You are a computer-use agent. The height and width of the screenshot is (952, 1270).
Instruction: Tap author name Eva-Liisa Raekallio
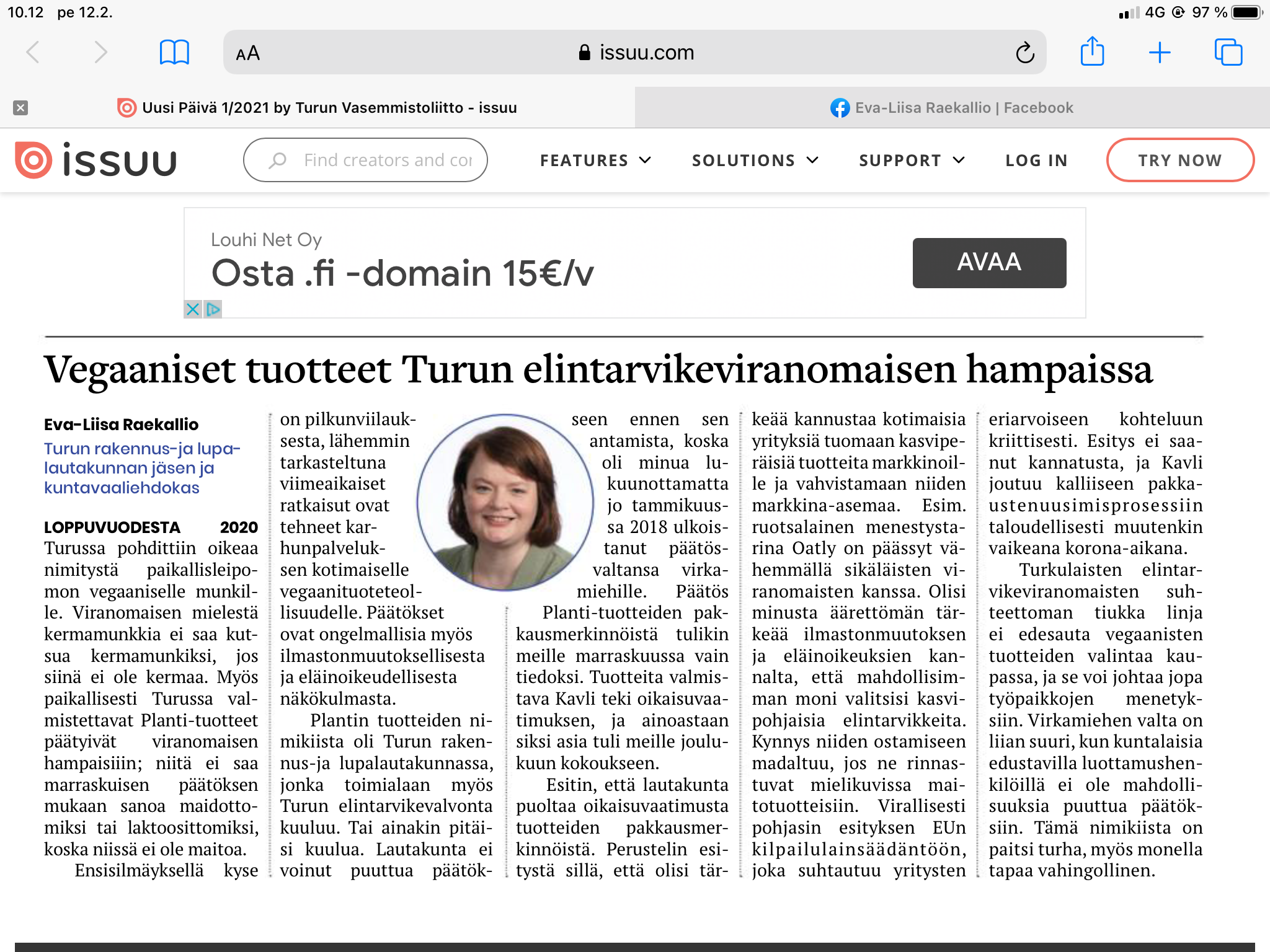tap(121, 425)
